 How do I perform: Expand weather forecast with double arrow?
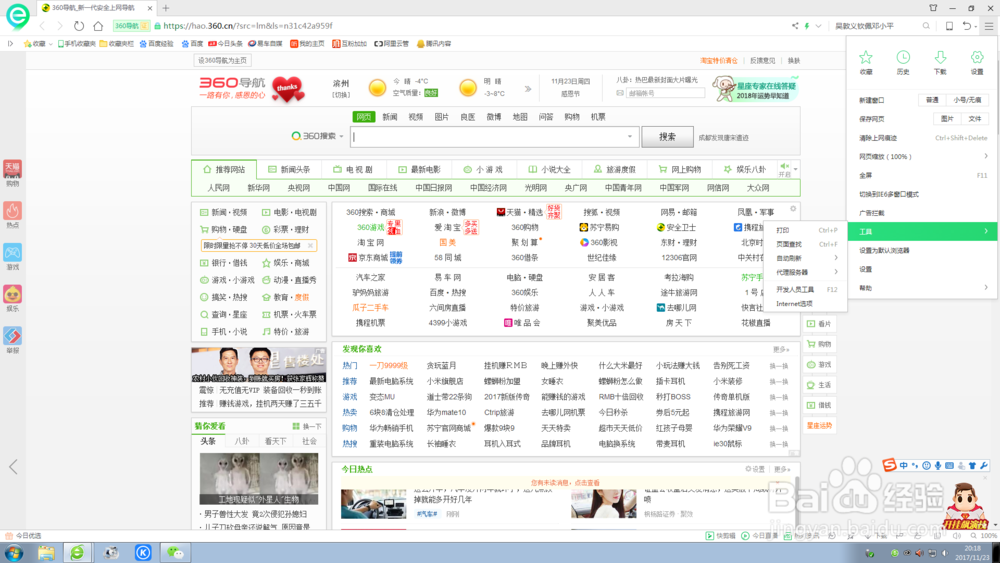527,89
